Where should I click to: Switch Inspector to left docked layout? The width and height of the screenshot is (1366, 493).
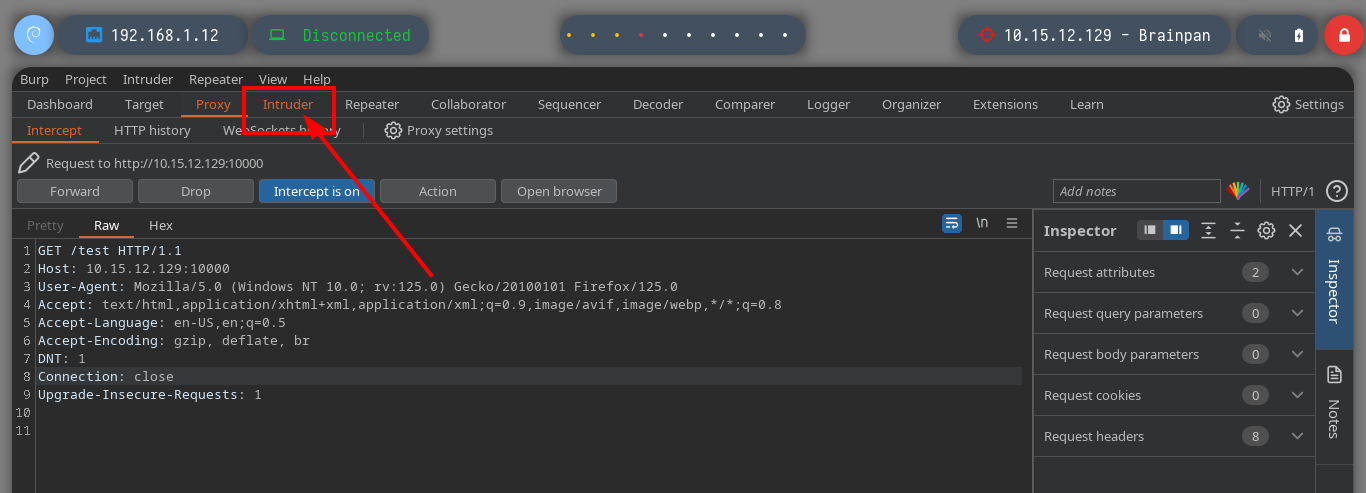point(1150,230)
